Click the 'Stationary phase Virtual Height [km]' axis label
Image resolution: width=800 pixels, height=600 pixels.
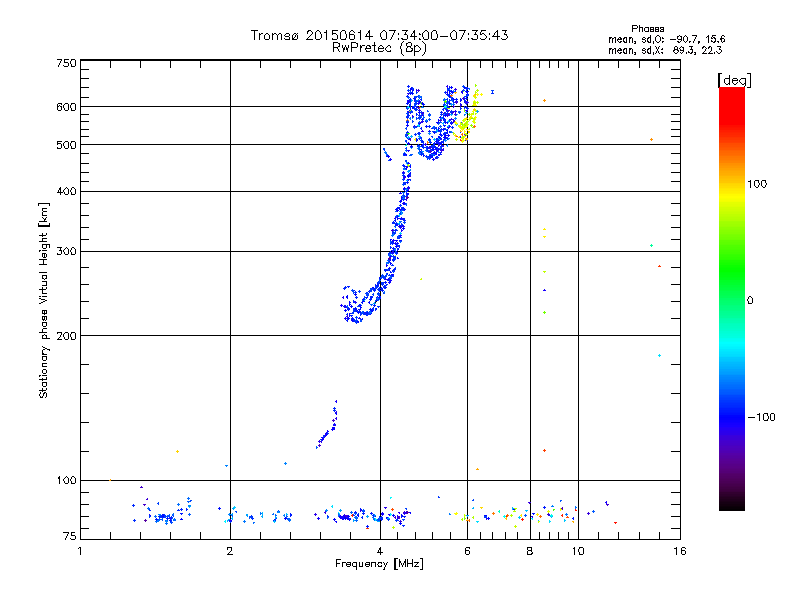(x=44, y=300)
